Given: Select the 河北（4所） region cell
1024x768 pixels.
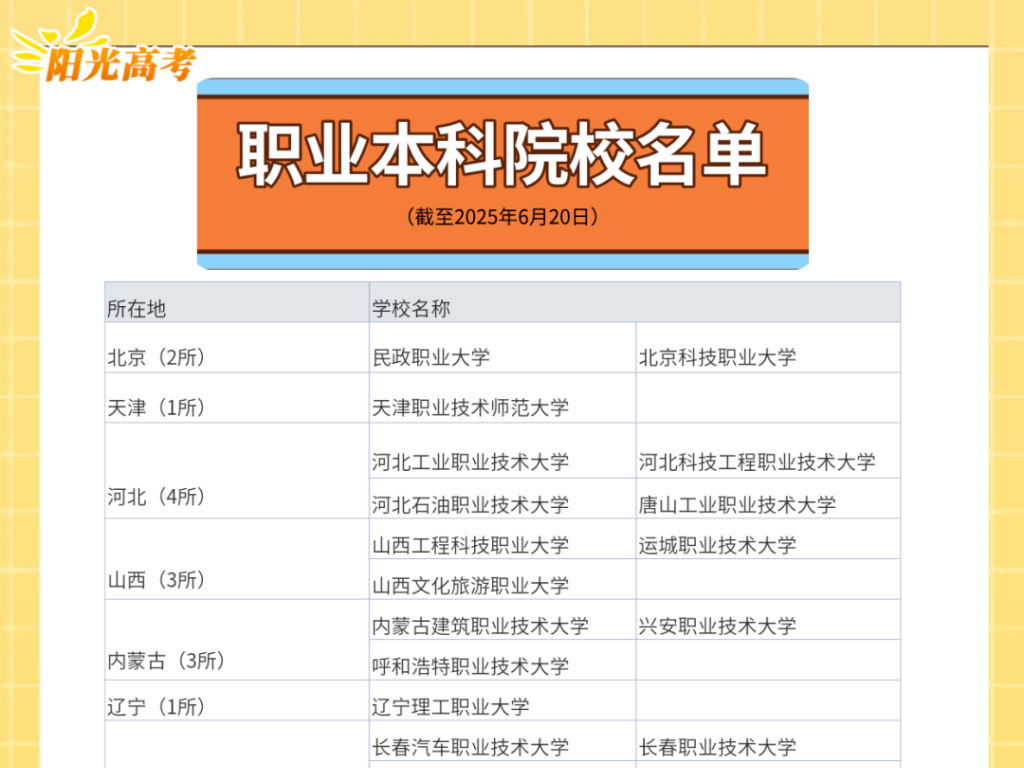Looking at the screenshot, I should coord(156,497).
